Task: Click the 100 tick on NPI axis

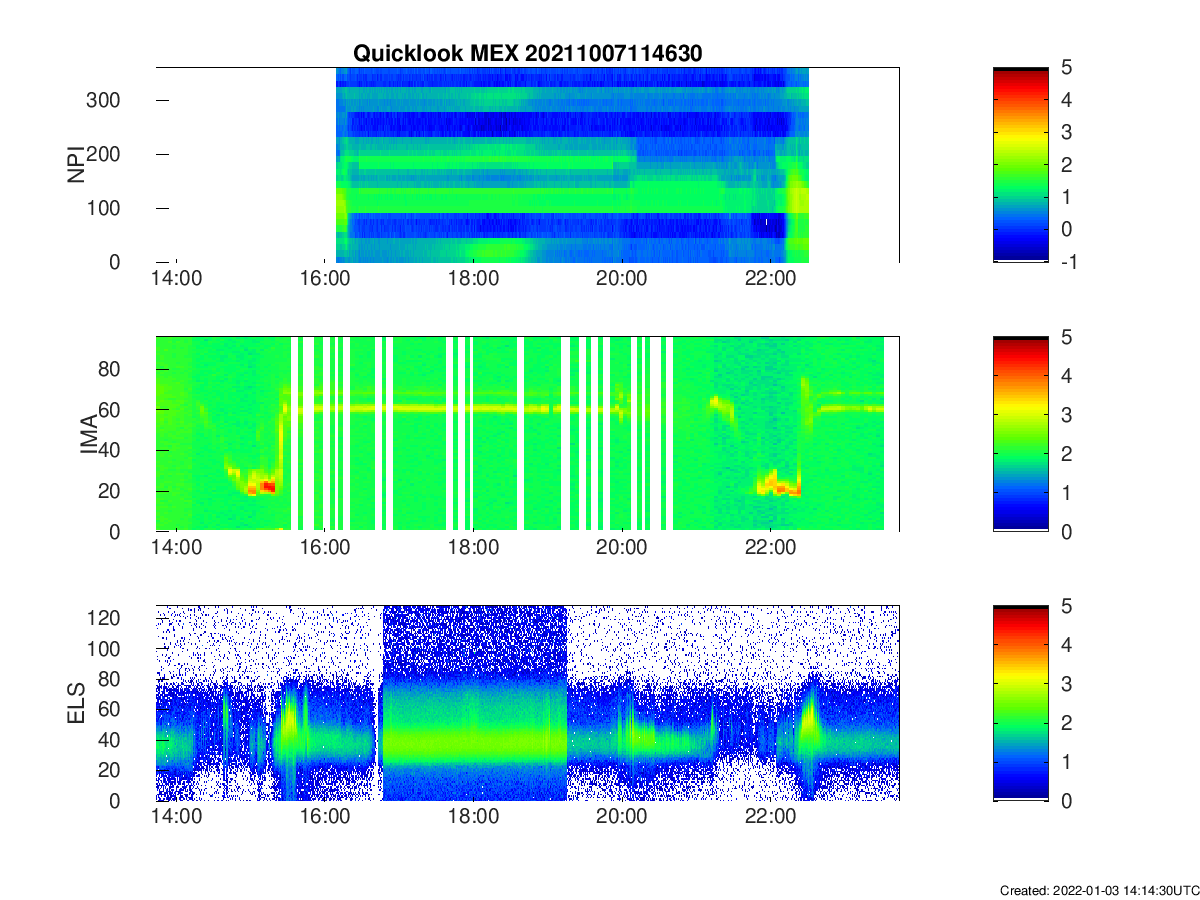Action: 103,208
